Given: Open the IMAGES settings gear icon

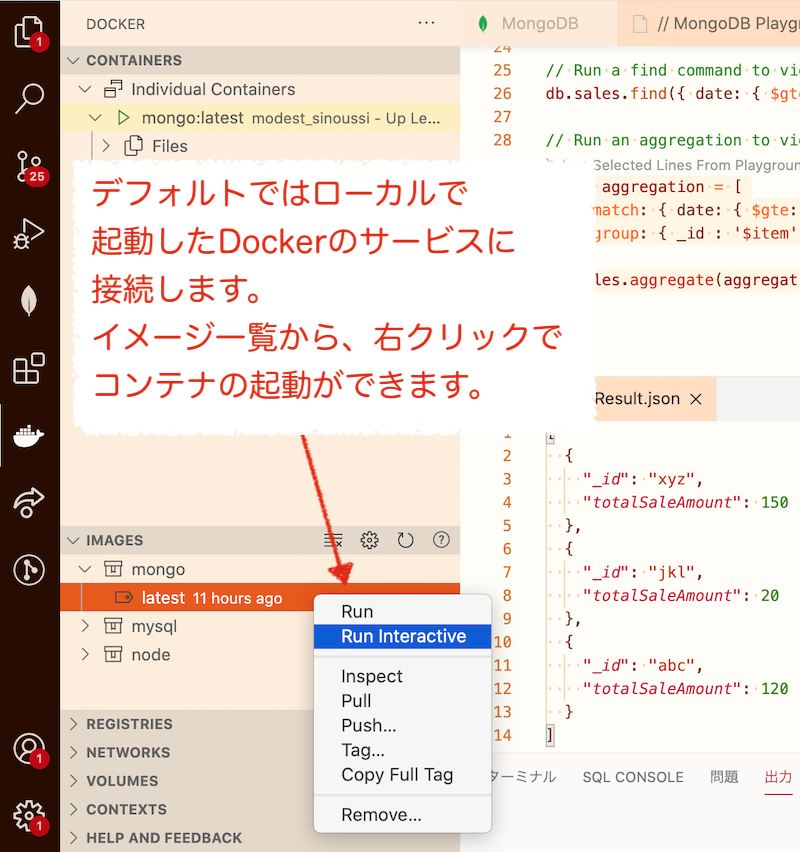Looking at the screenshot, I should coord(370,540).
